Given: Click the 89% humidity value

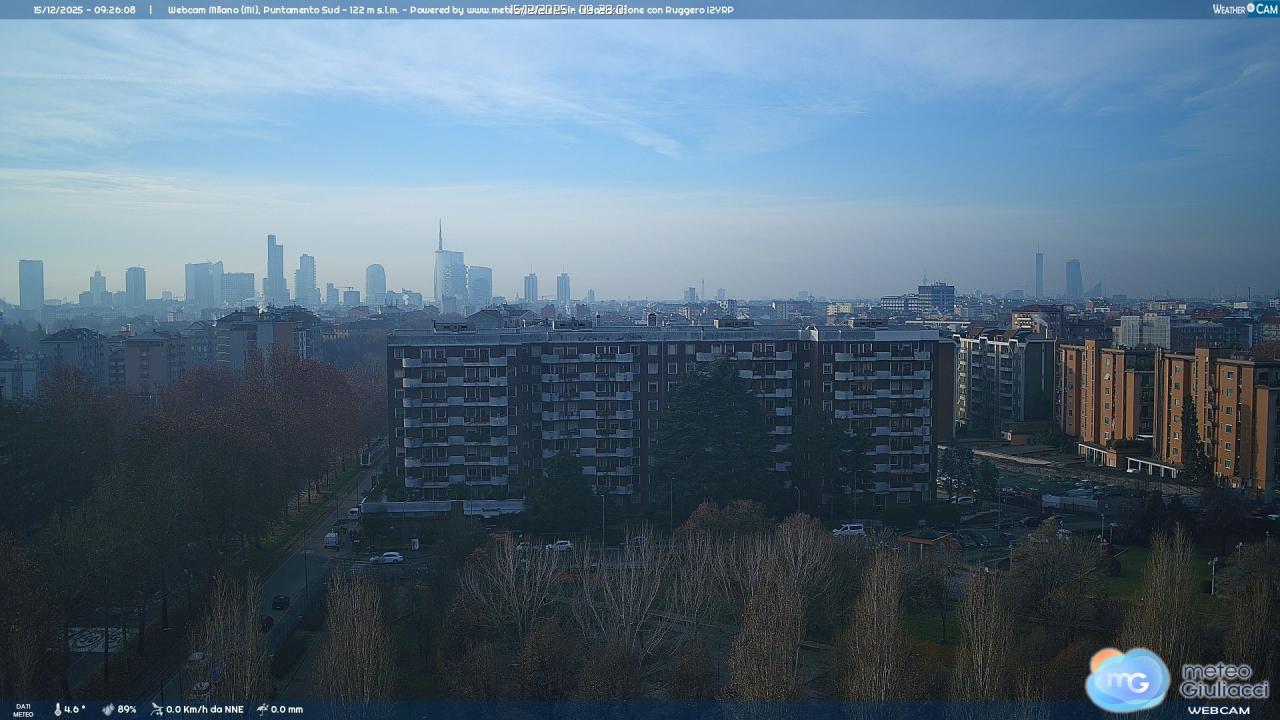Looking at the screenshot, I should 126,709.
